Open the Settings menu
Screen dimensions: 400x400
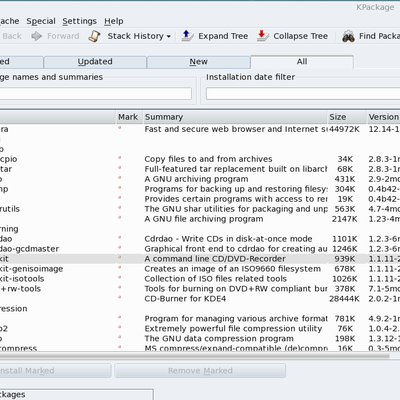click(79, 21)
